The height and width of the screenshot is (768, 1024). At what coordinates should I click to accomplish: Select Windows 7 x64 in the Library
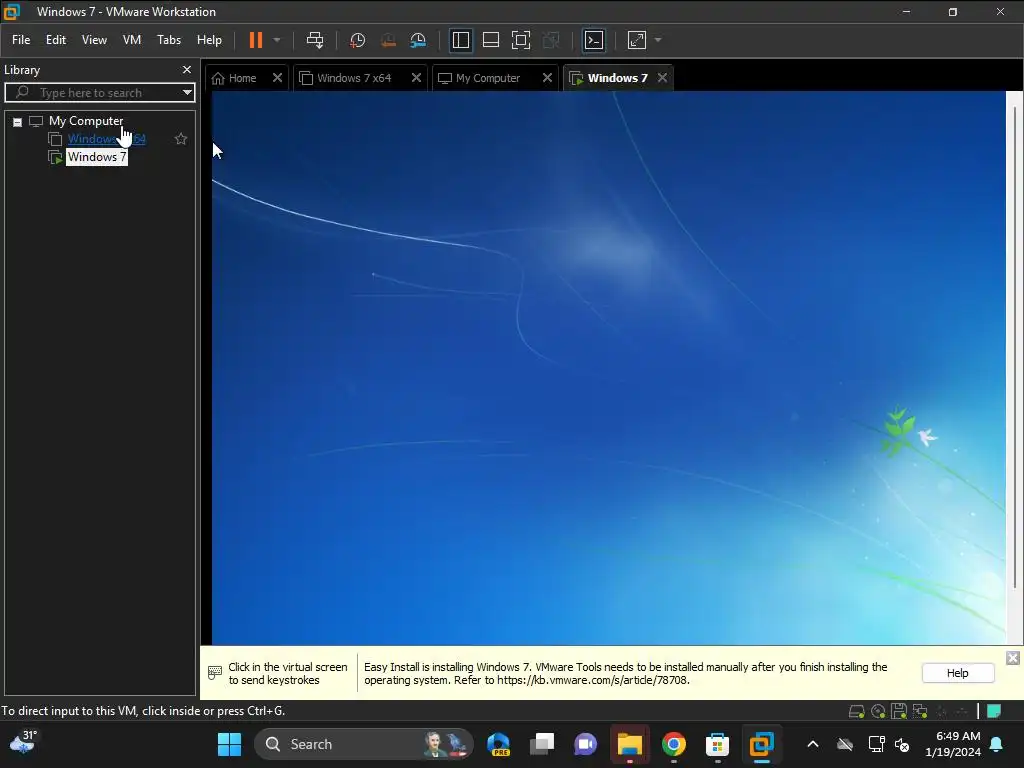[x=106, y=138]
